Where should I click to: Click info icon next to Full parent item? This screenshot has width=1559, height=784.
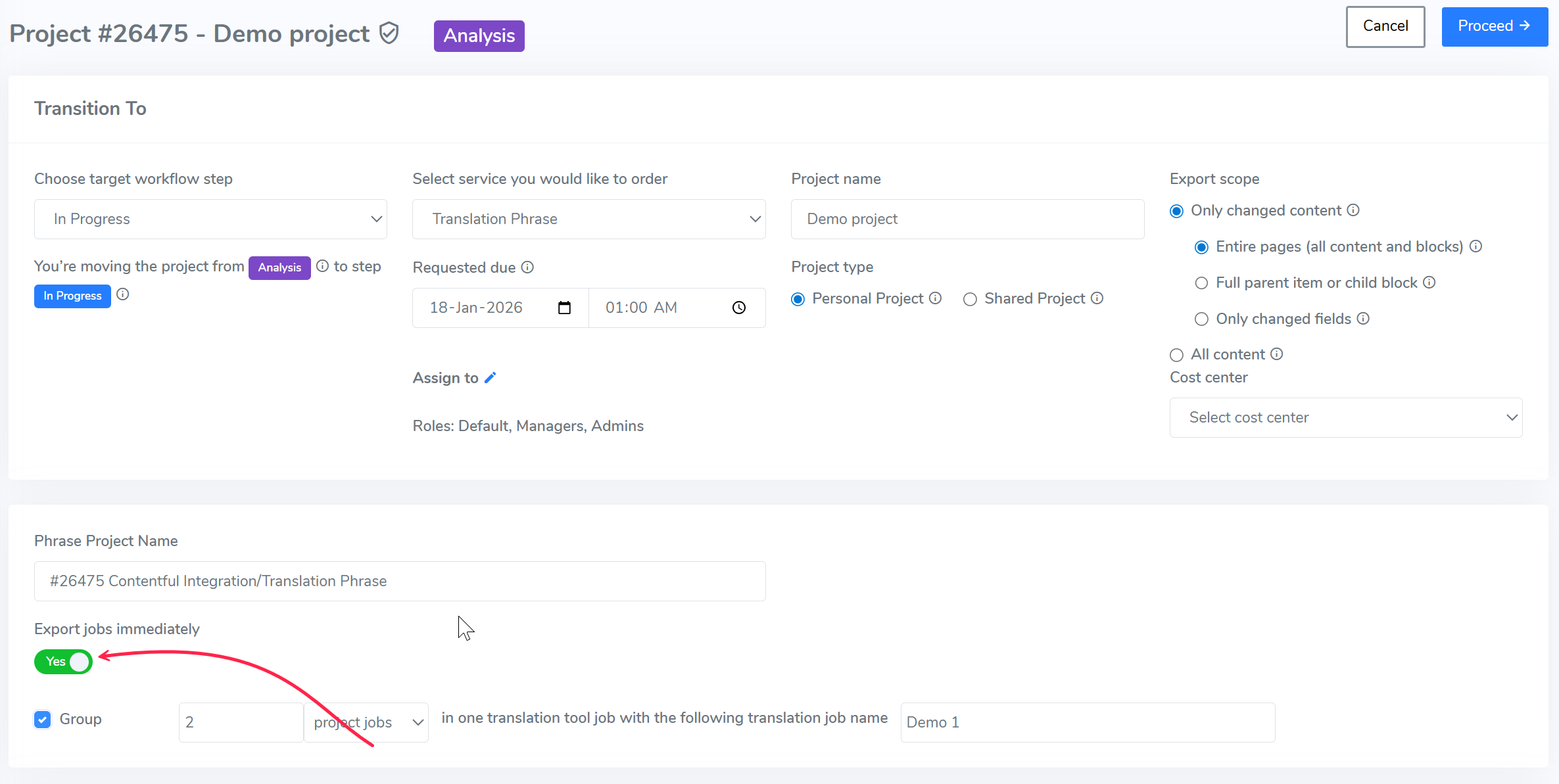(1429, 282)
